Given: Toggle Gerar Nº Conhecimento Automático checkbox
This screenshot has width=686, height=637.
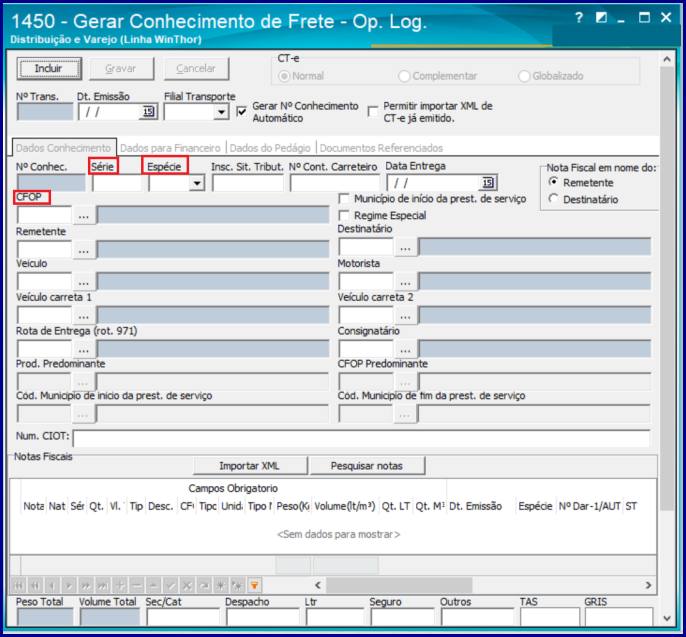Looking at the screenshot, I should [241, 112].
